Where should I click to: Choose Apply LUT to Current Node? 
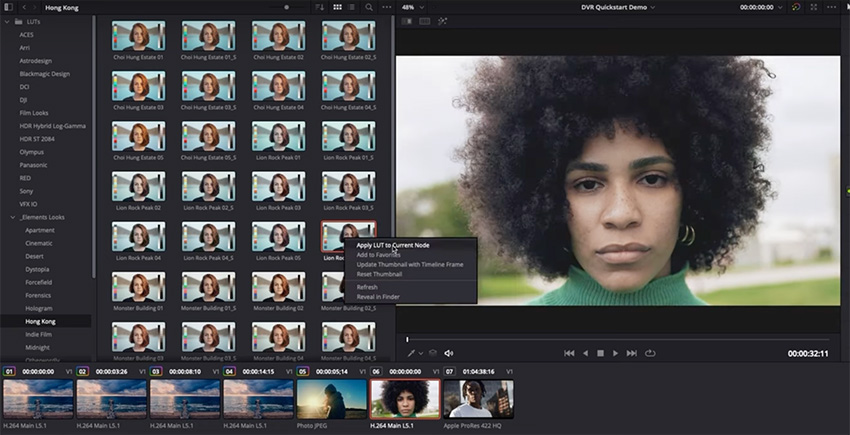click(392, 245)
